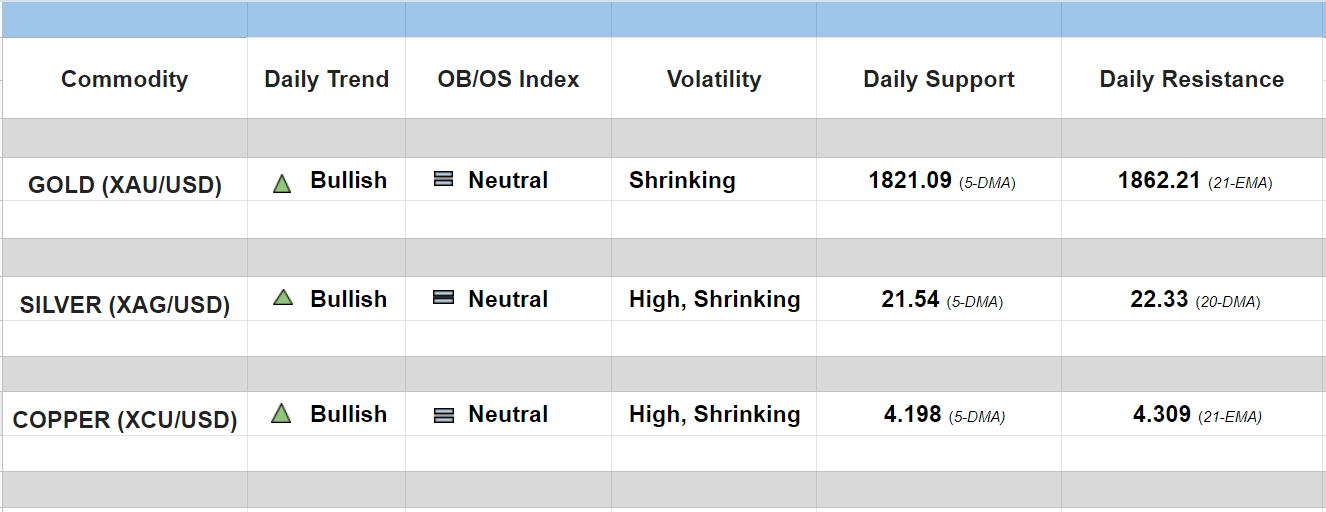Click the Daily Support header cell
1326x512 pixels.
[939, 80]
